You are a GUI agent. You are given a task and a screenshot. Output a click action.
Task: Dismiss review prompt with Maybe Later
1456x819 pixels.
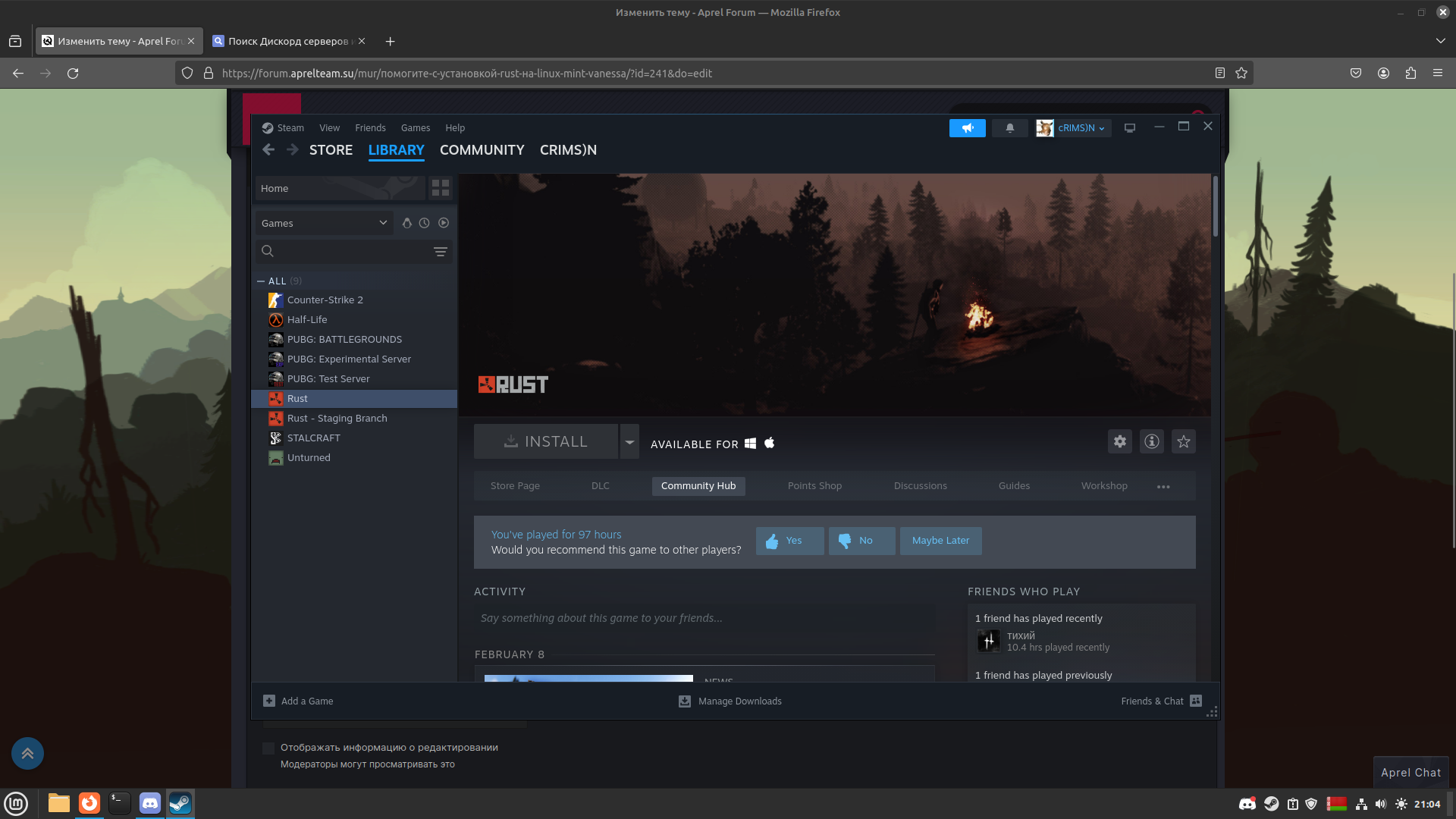tap(940, 541)
